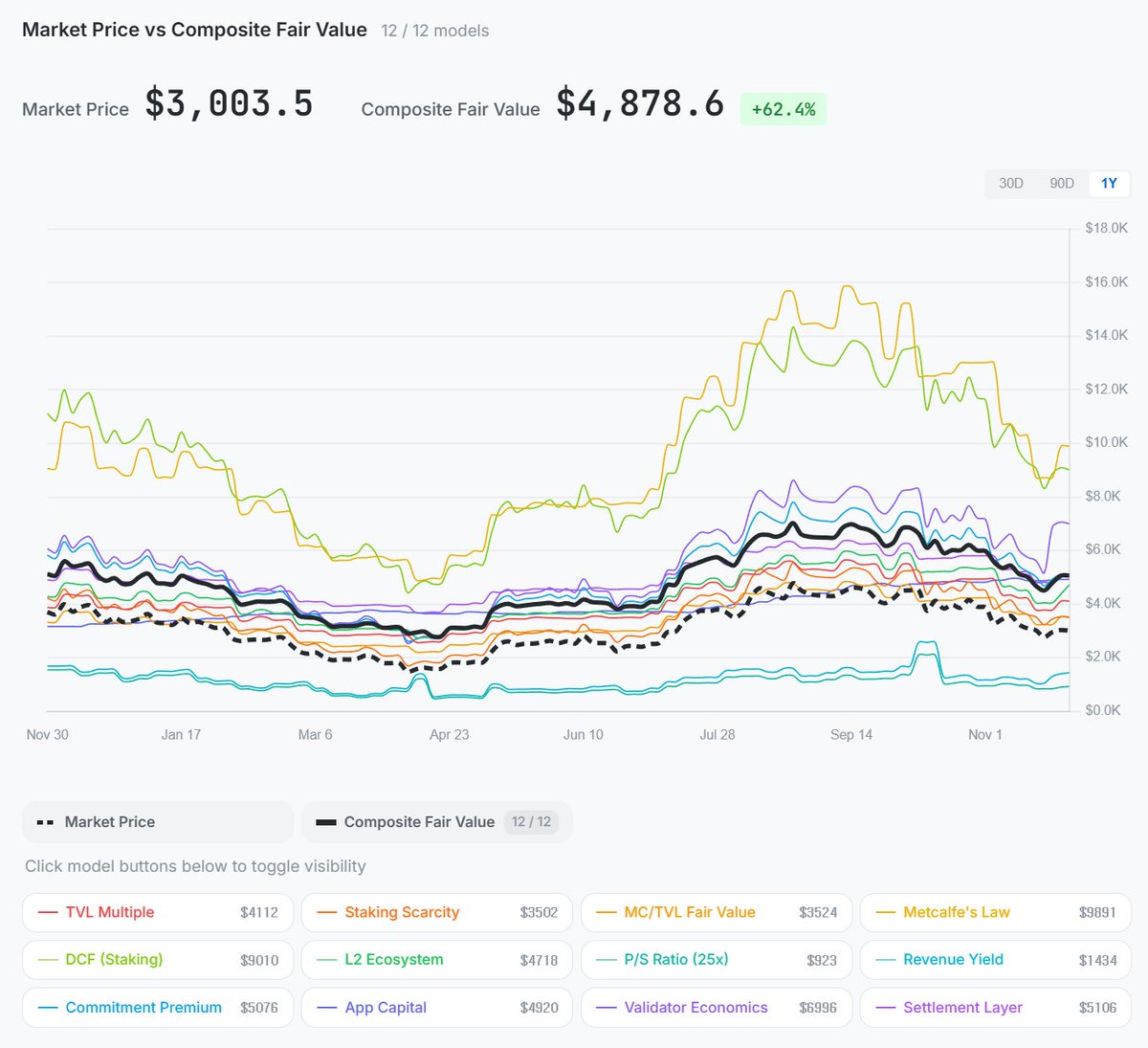1148x1048 pixels.
Task: Select the 1Y time range tab
Action: [x=1109, y=184]
